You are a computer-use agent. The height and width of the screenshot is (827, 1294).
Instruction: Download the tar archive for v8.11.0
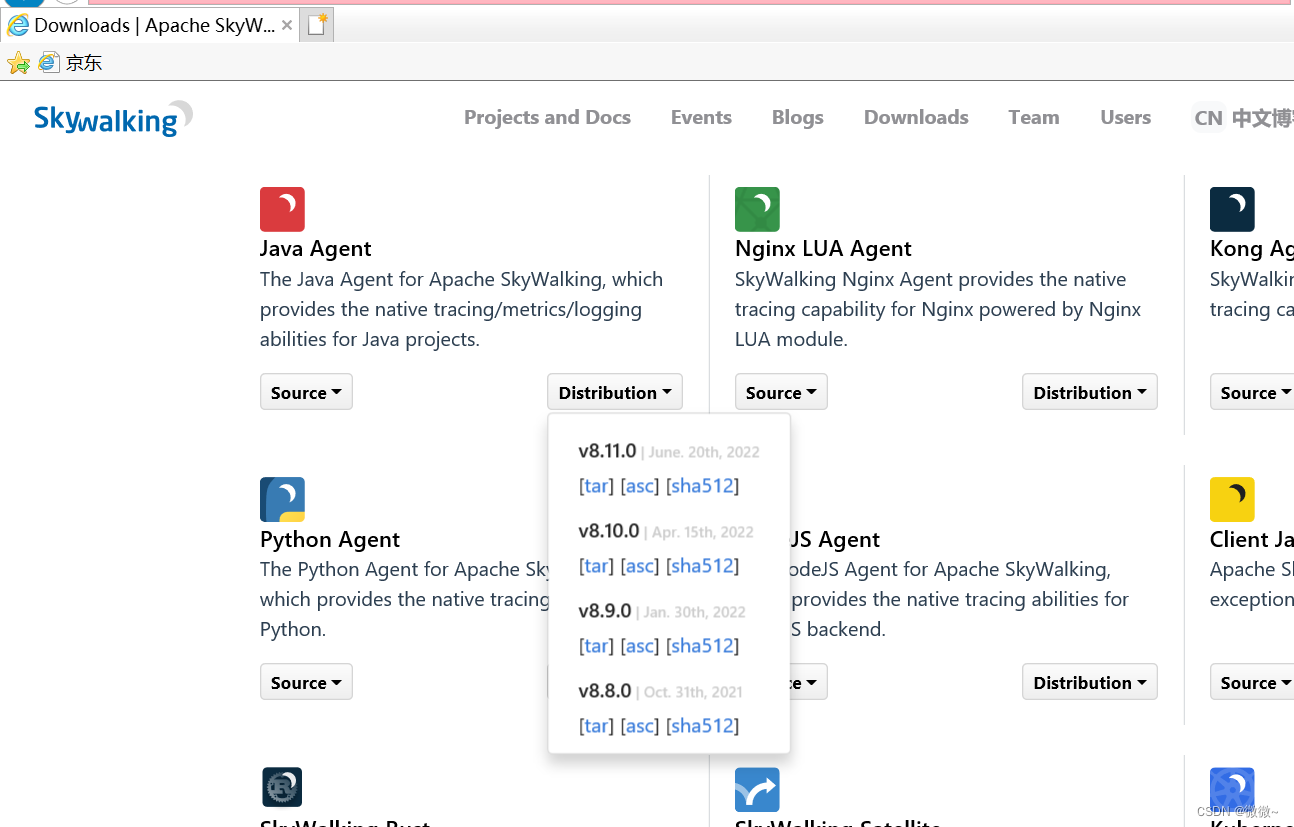click(595, 485)
